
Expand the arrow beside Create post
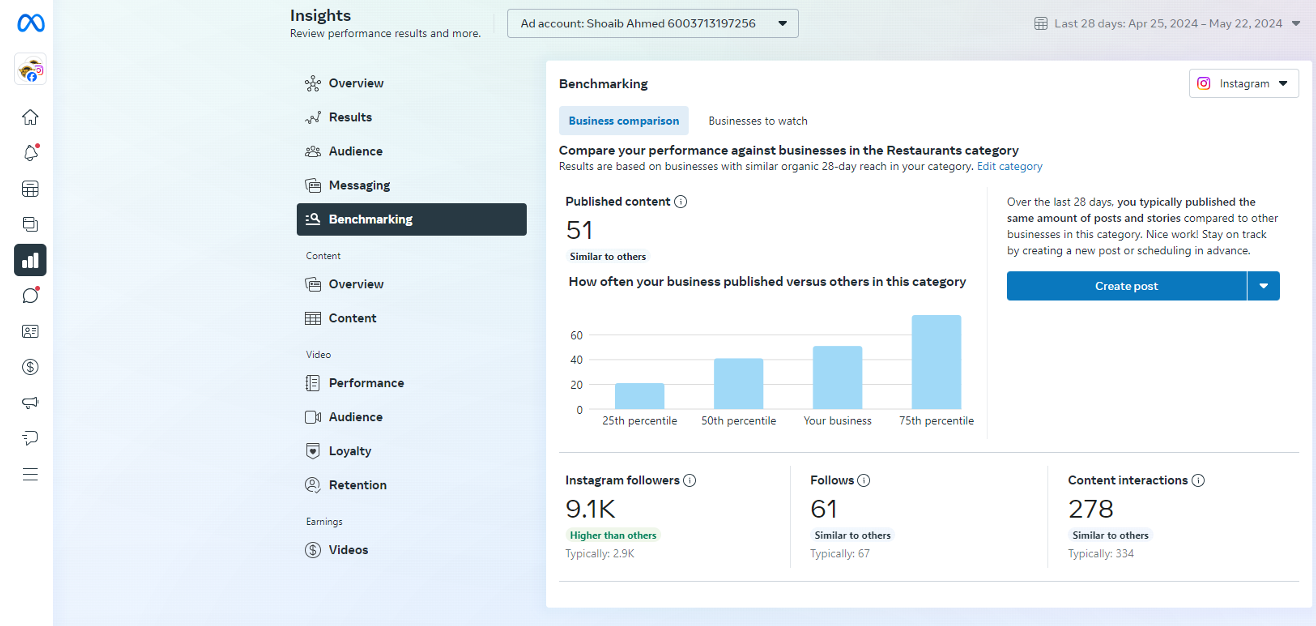[x=1263, y=286]
